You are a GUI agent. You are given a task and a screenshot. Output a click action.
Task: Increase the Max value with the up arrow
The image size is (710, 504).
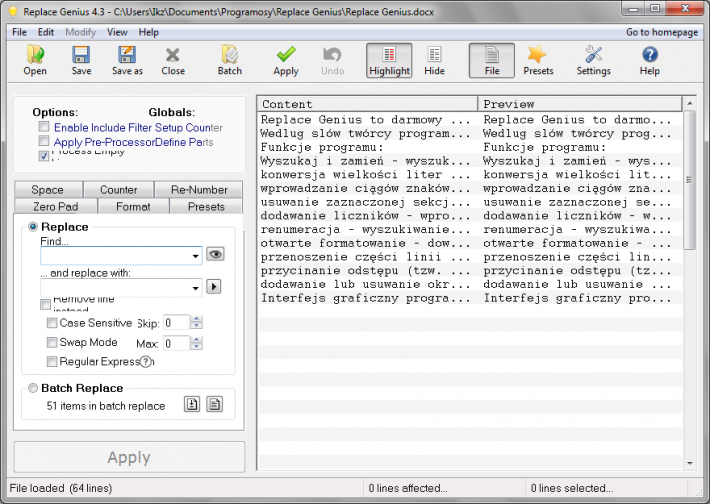coord(196,340)
